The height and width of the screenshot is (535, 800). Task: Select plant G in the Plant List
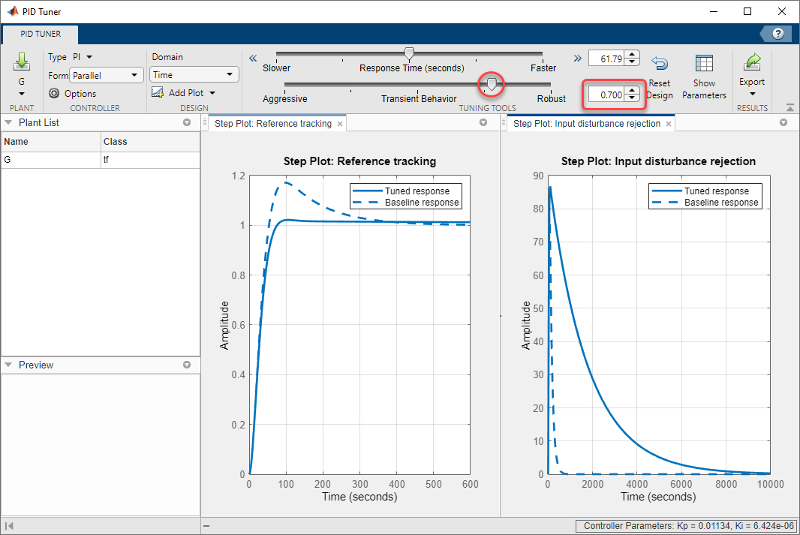(51, 160)
